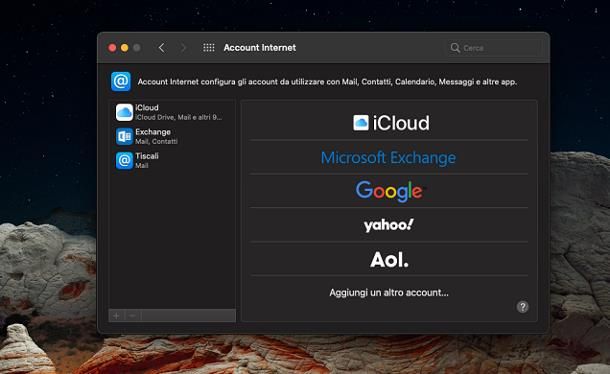Screen dimensions: 610x374
Task: Click Aggiungi un altro account...
Action: [389, 293]
